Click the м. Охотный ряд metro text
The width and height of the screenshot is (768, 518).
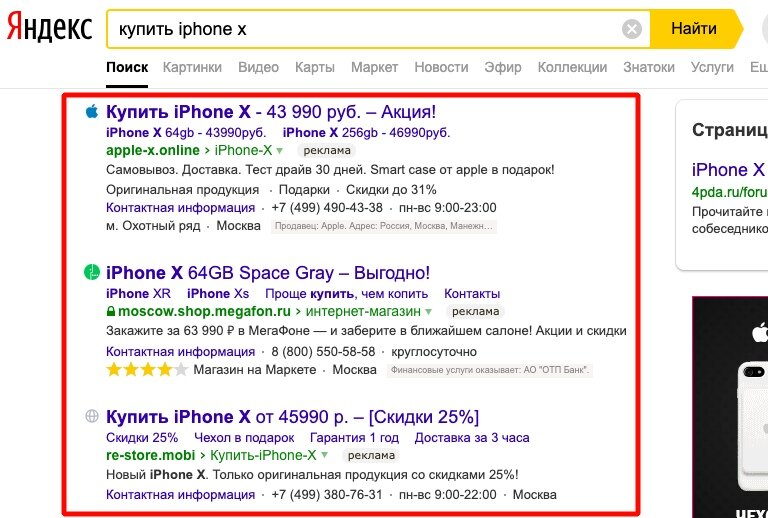153,226
